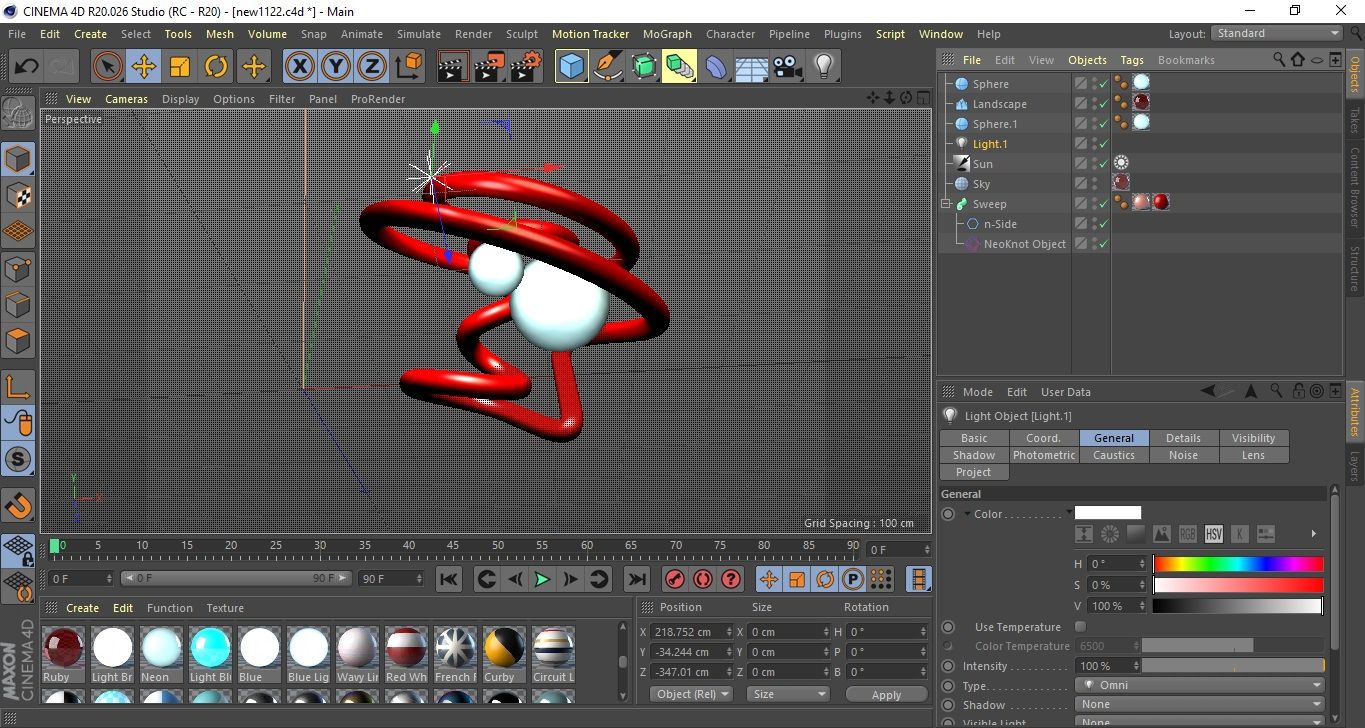Select the NeoKnot Object in hierarchy
This screenshot has width=1365, height=728.
1024,244
